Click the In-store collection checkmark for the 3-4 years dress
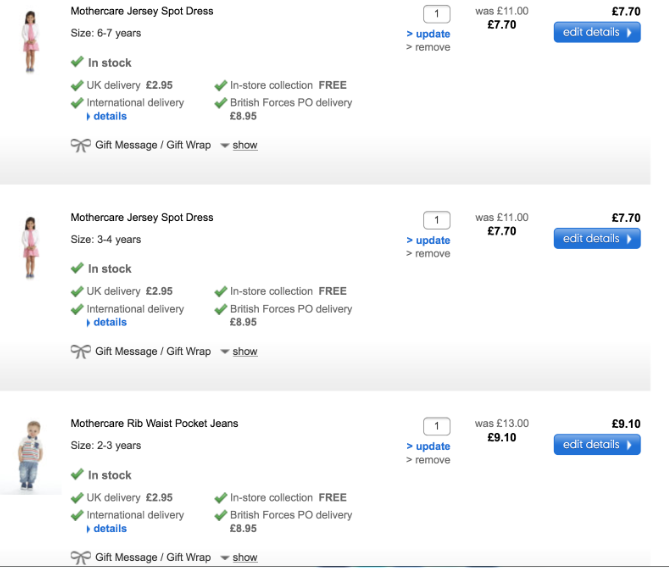The width and height of the screenshot is (669, 568). click(221, 291)
